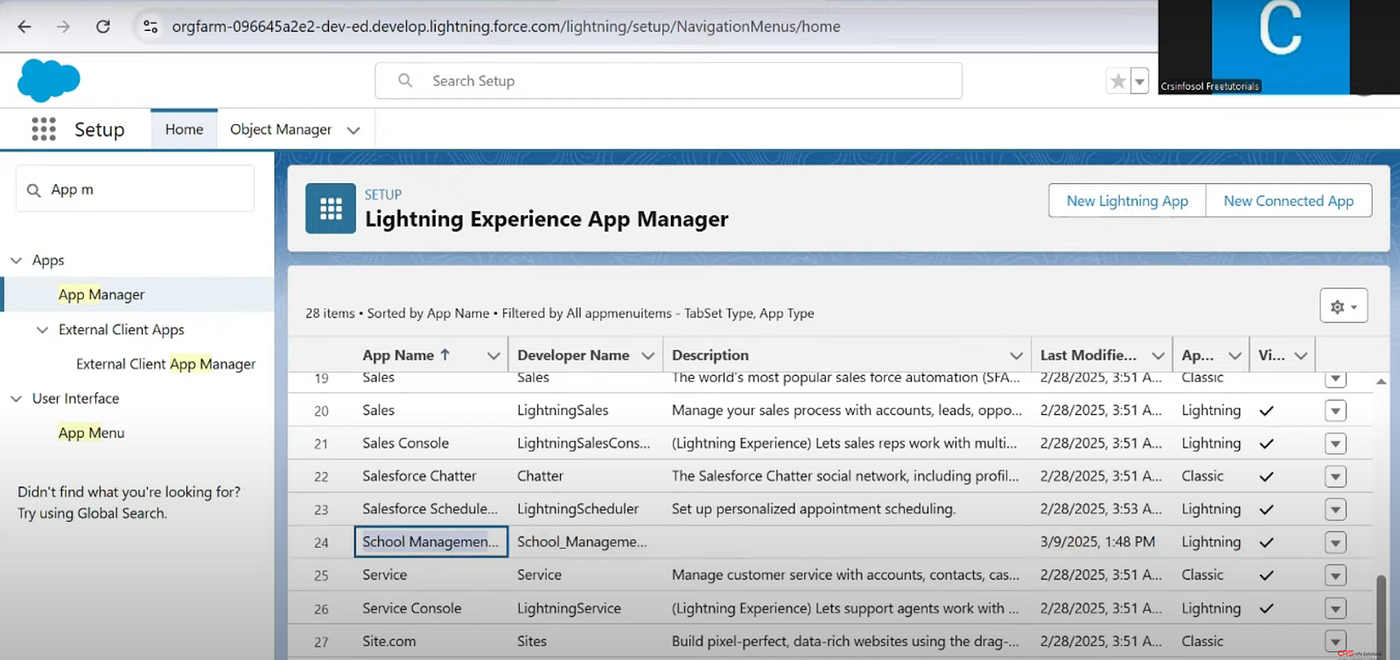Open site information icon in address bar

pyautogui.click(x=151, y=27)
